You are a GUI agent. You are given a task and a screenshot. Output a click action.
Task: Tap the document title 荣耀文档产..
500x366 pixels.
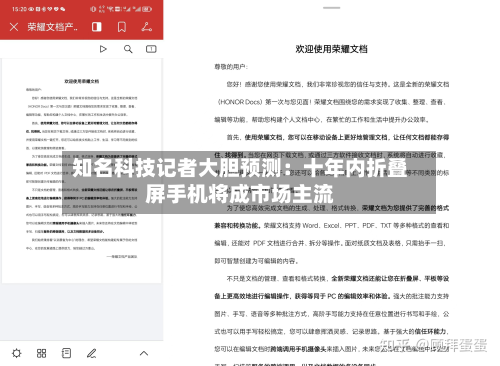coord(52,27)
